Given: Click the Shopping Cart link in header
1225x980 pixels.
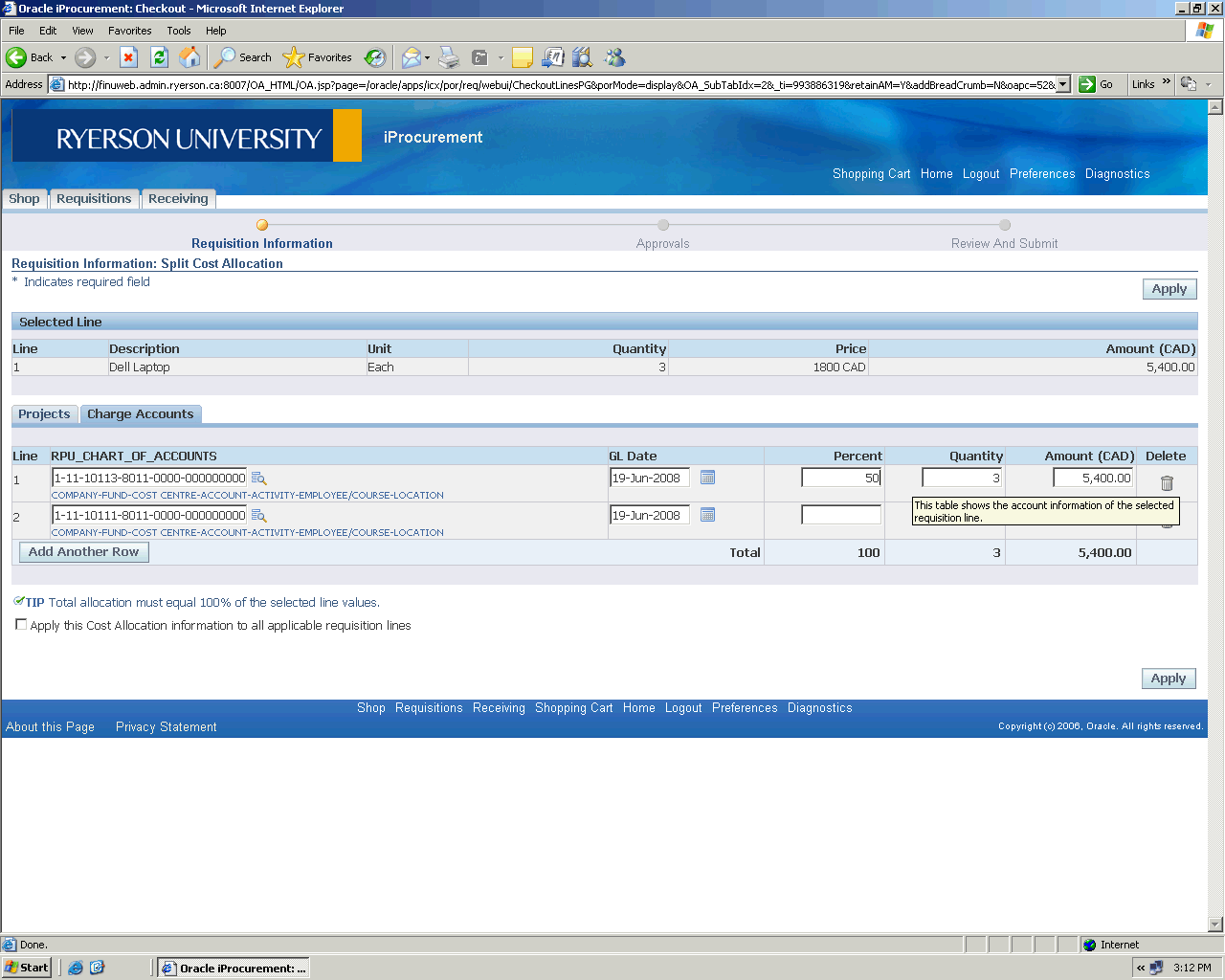Looking at the screenshot, I should pyautogui.click(x=871, y=174).
